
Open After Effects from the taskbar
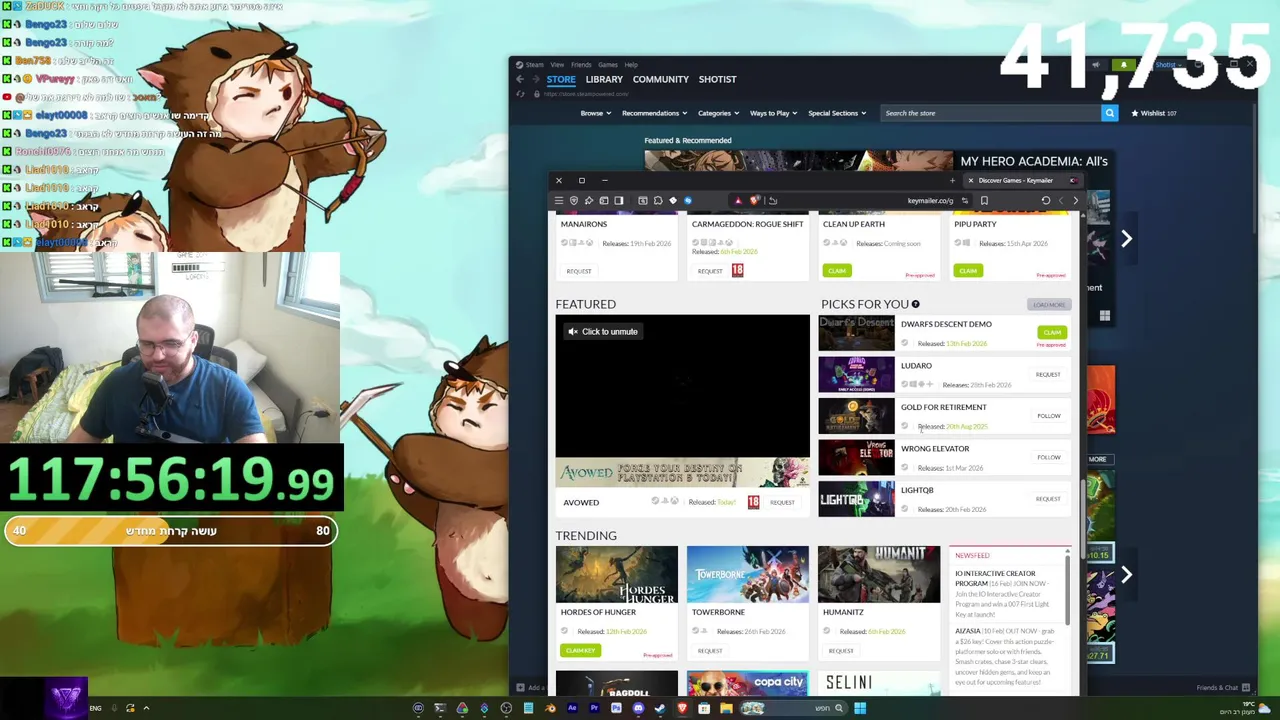pyautogui.click(x=572, y=708)
